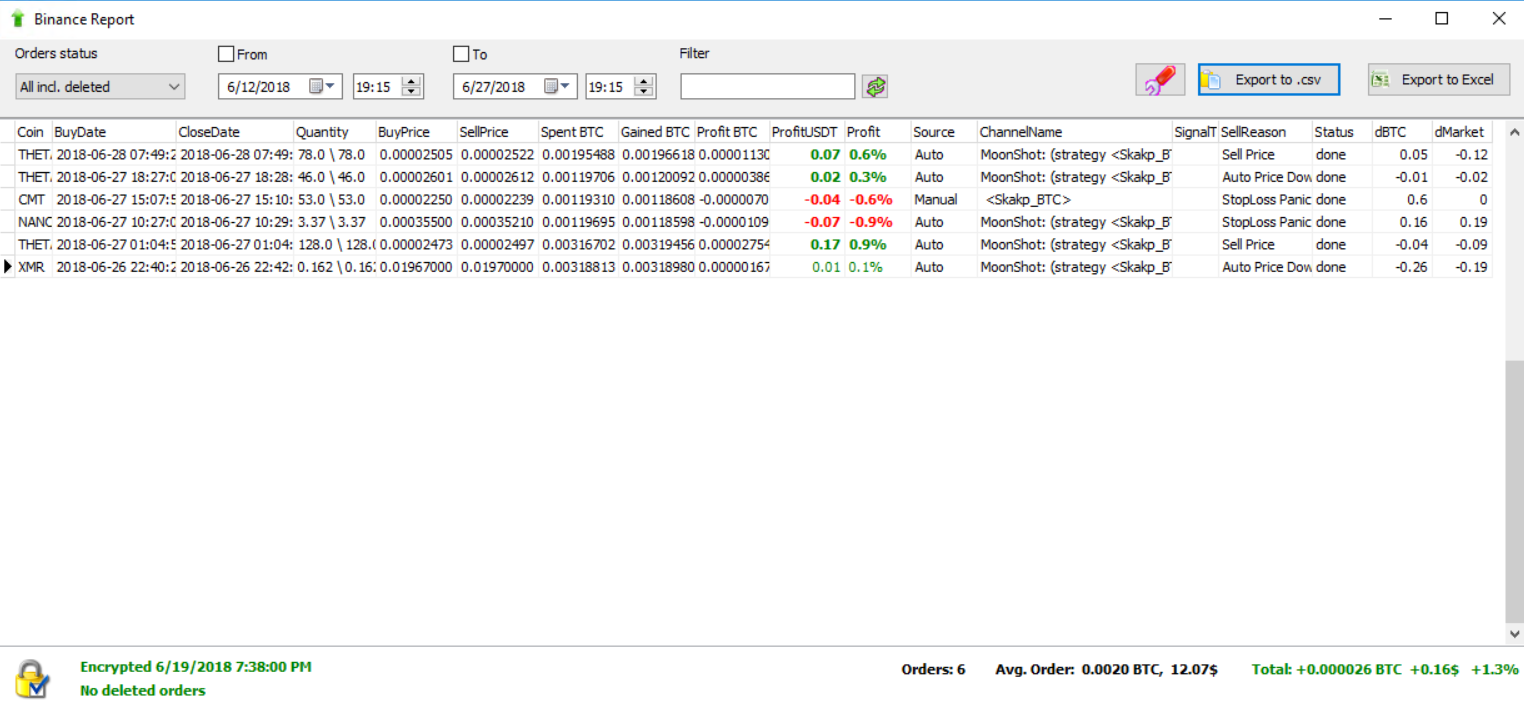Sort by the BuyPrice column header
The image size is (1524, 706).
coord(417,132)
